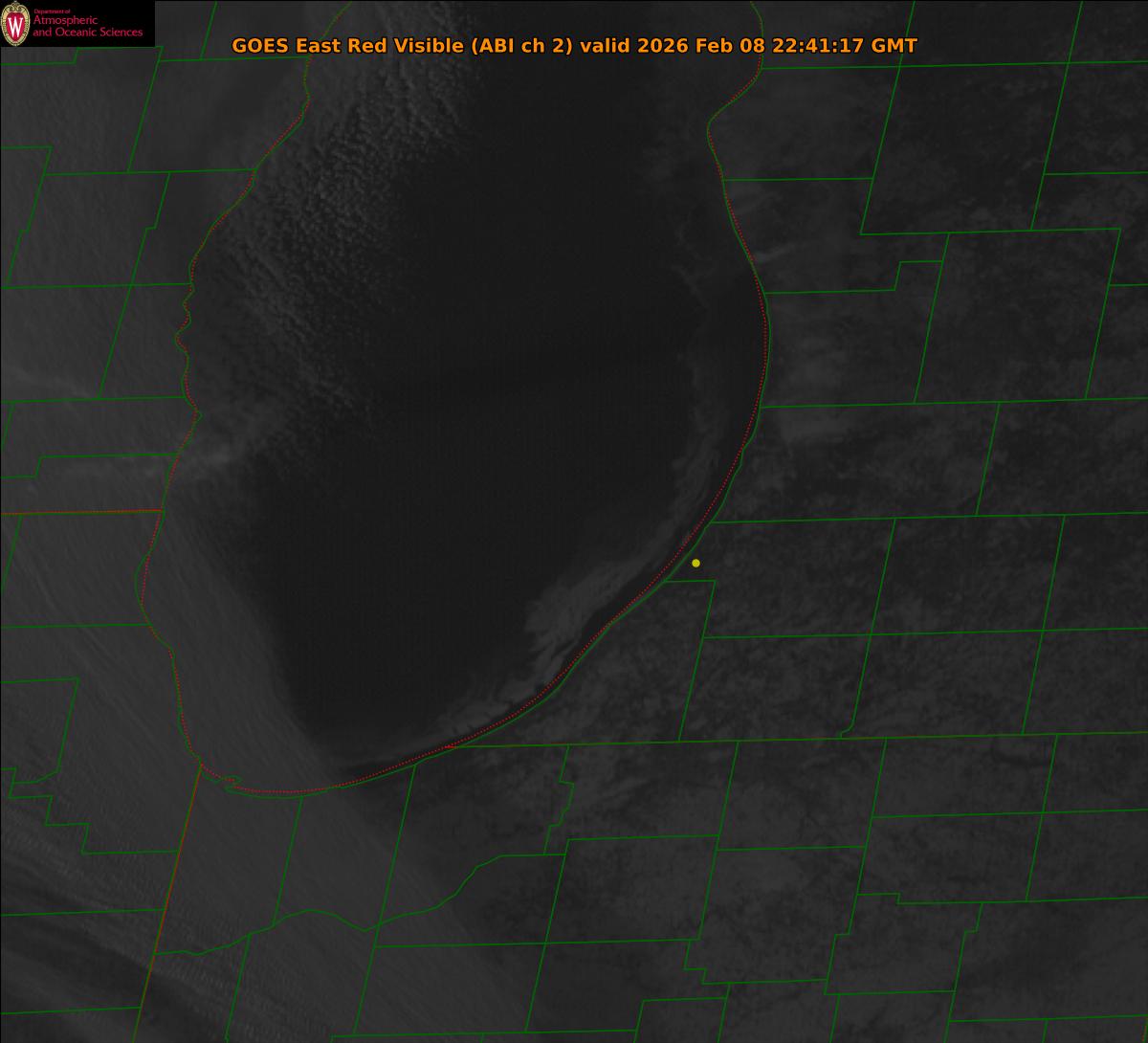This screenshot has width=1148, height=1043.
Task: Click the year '2026' in the timestamp
Action: click(662, 46)
